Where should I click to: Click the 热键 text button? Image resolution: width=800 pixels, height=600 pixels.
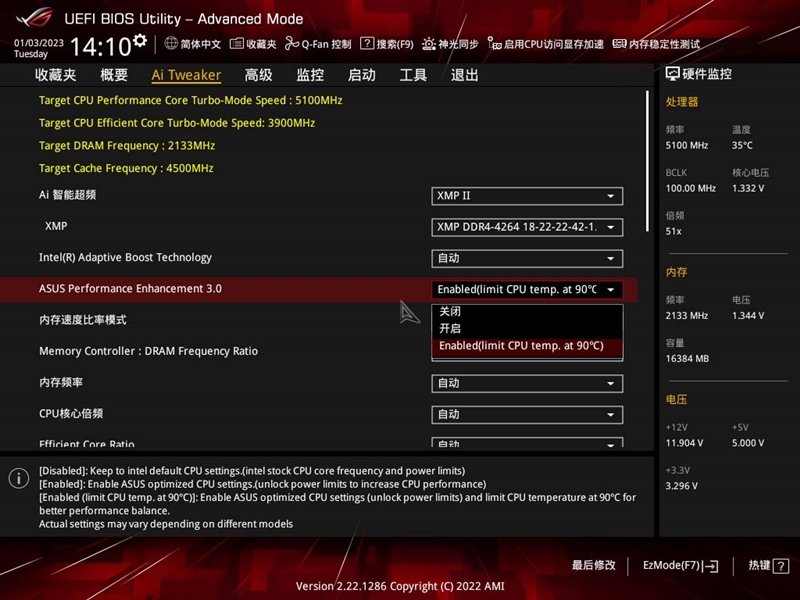tap(759, 565)
